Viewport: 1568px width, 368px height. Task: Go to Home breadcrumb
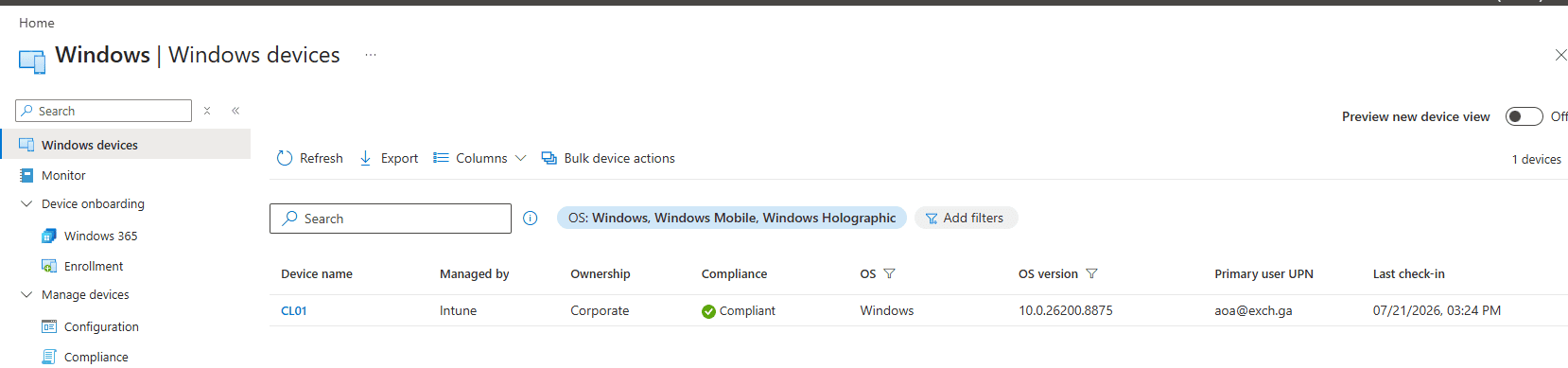[37, 23]
